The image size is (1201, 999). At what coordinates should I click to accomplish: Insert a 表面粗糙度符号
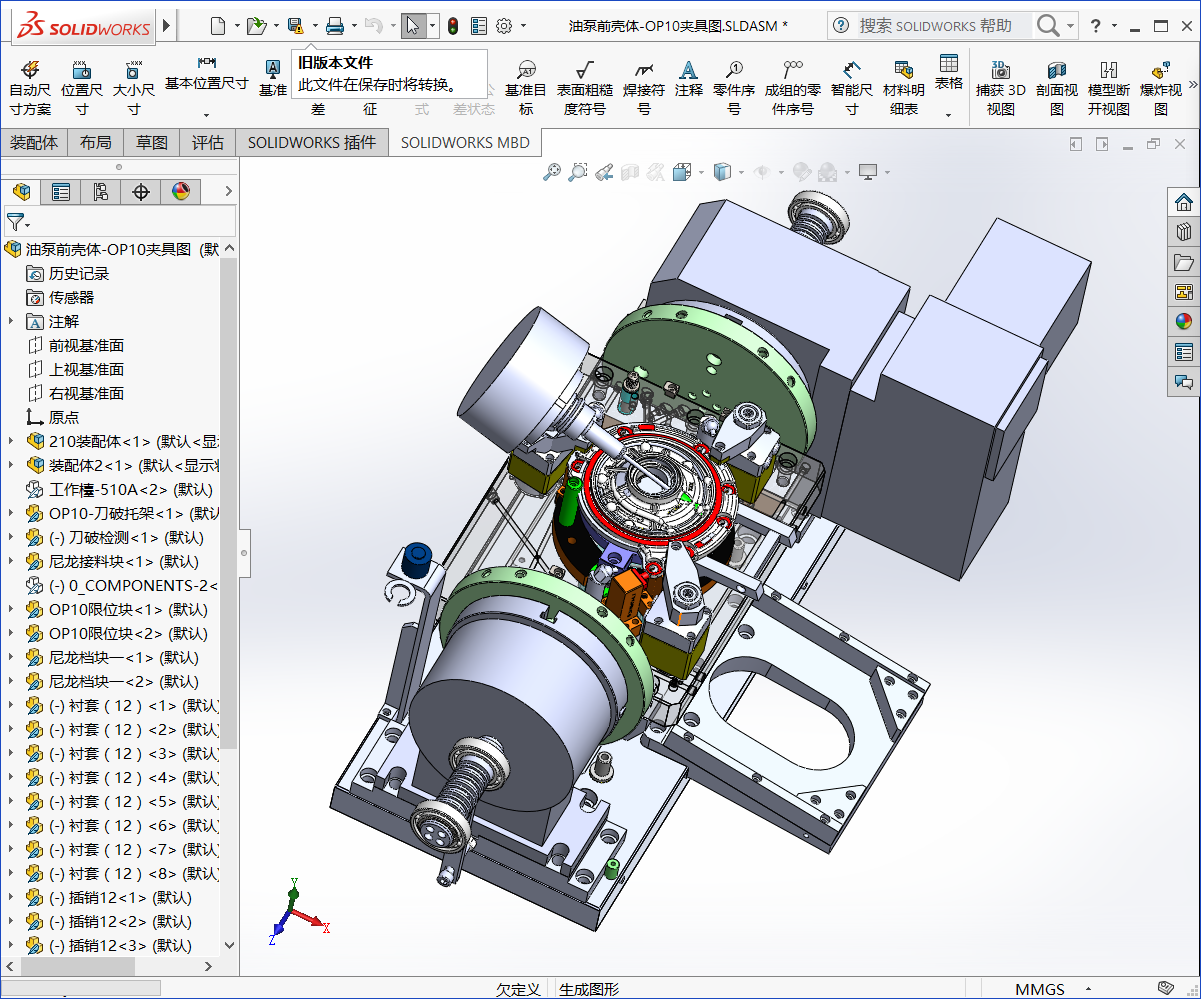[x=585, y=88]
